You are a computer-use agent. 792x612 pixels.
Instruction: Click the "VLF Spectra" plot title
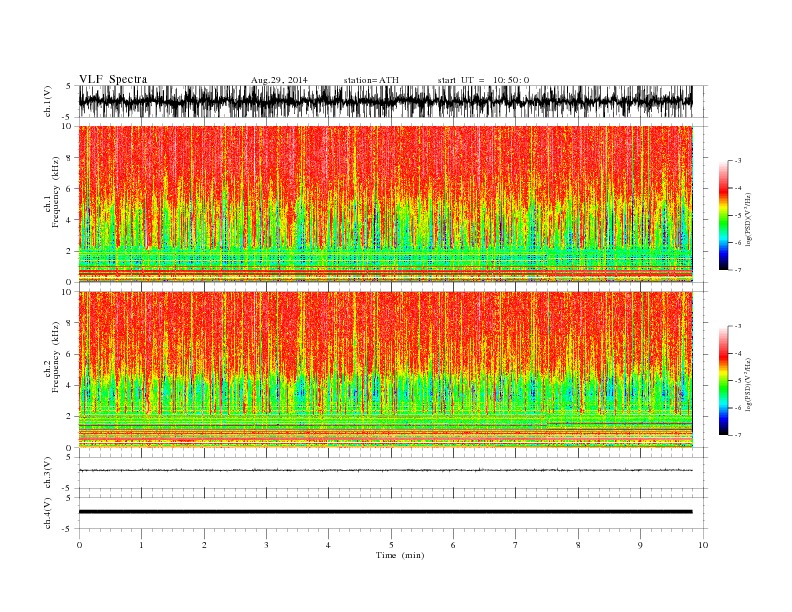pos(113,79)
